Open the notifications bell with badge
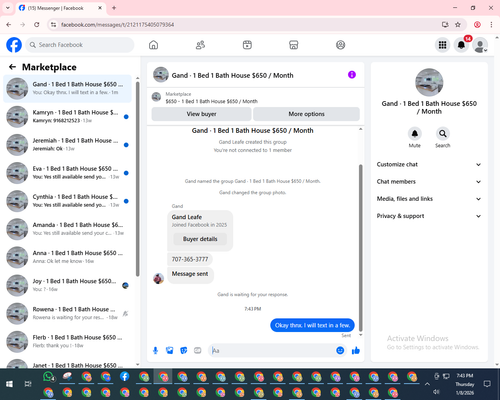 point(462,45)
